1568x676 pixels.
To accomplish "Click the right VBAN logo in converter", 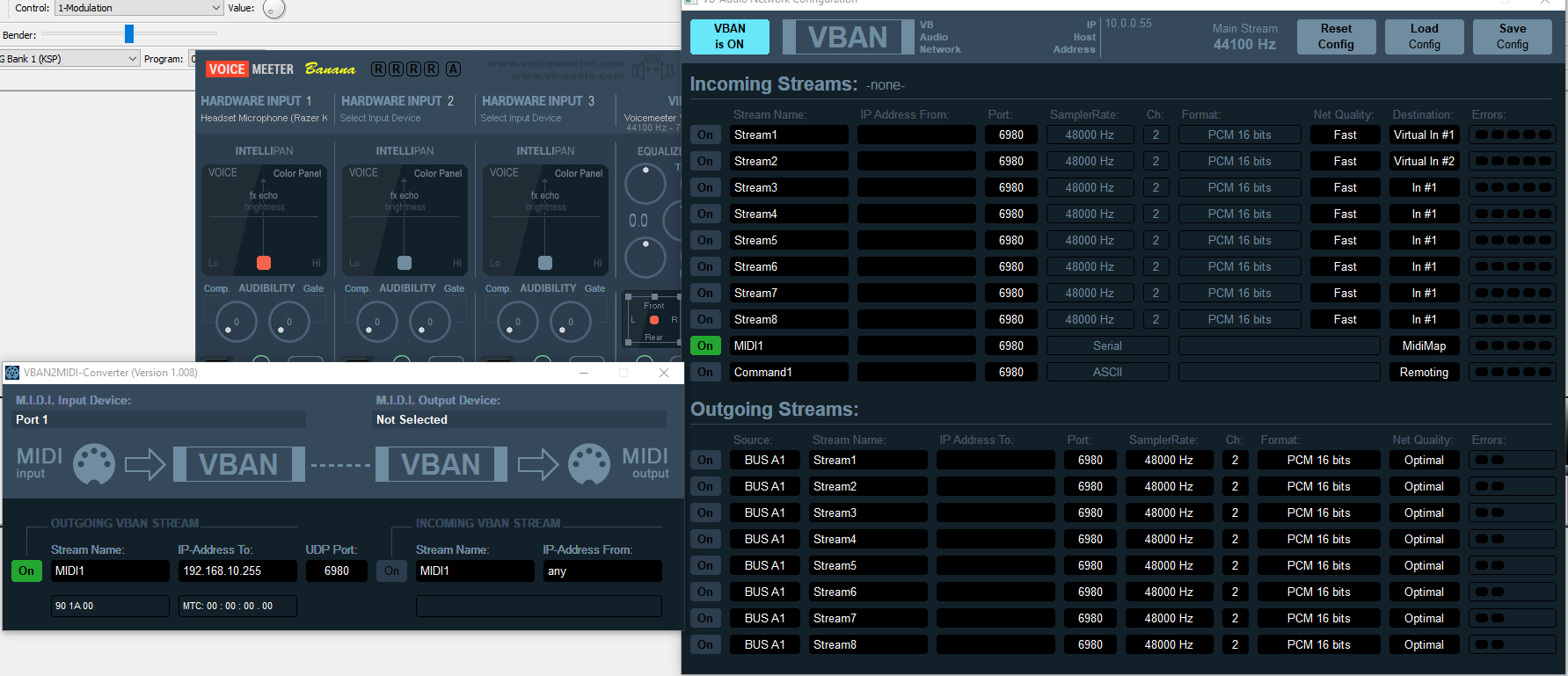I will tap(441, 464).
